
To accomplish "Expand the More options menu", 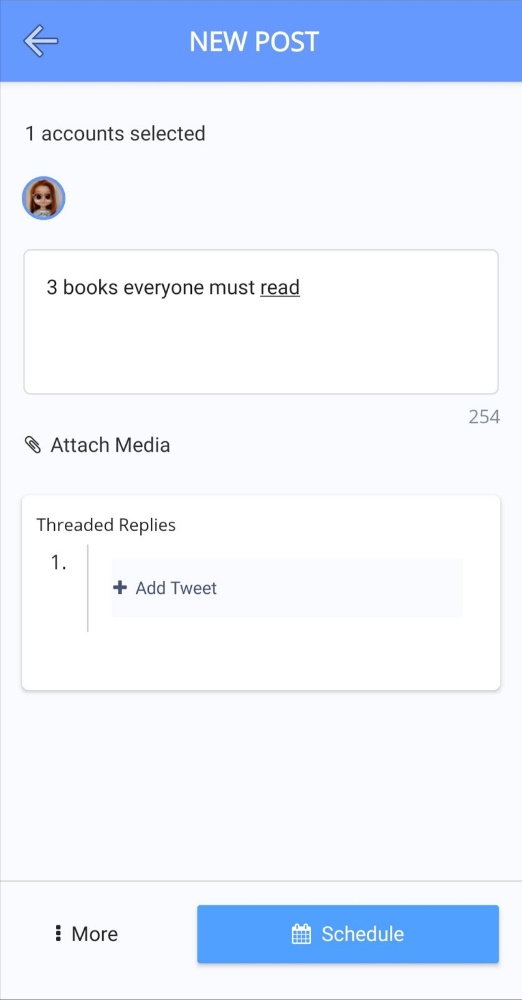I will pyautogui.click(x=87, y=934).
